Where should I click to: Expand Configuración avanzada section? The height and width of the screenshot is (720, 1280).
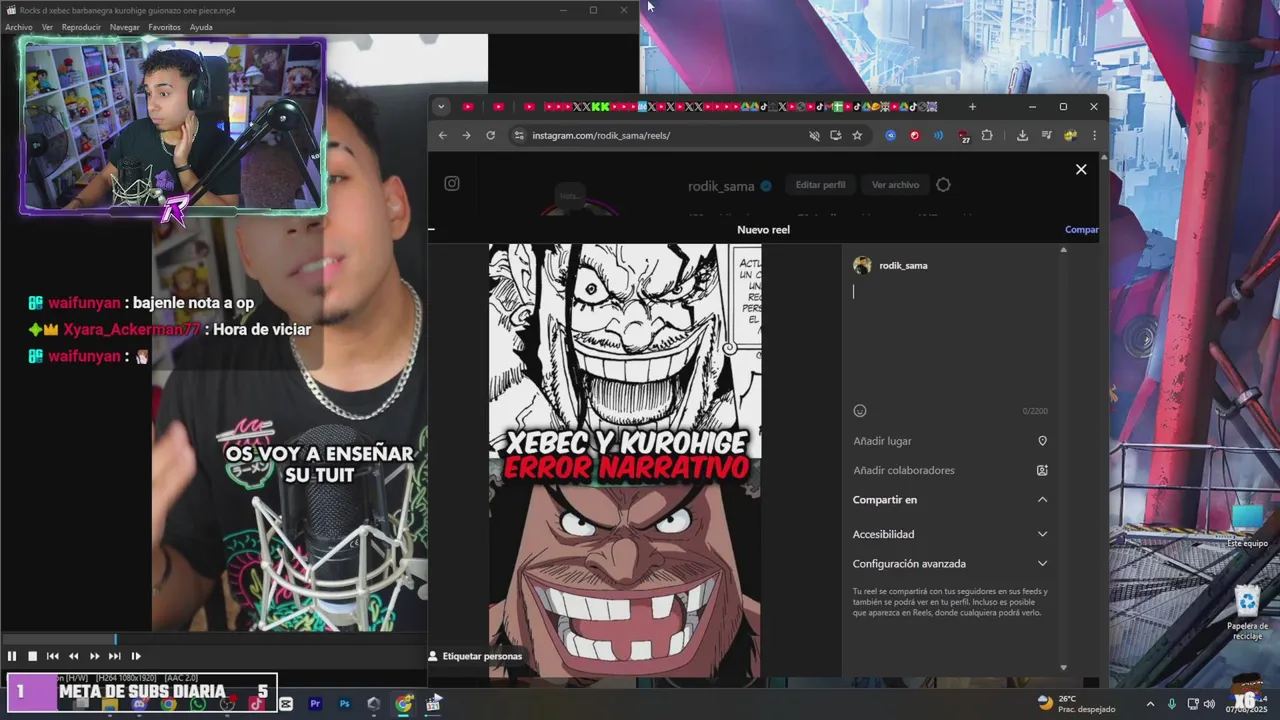point(950,564)
